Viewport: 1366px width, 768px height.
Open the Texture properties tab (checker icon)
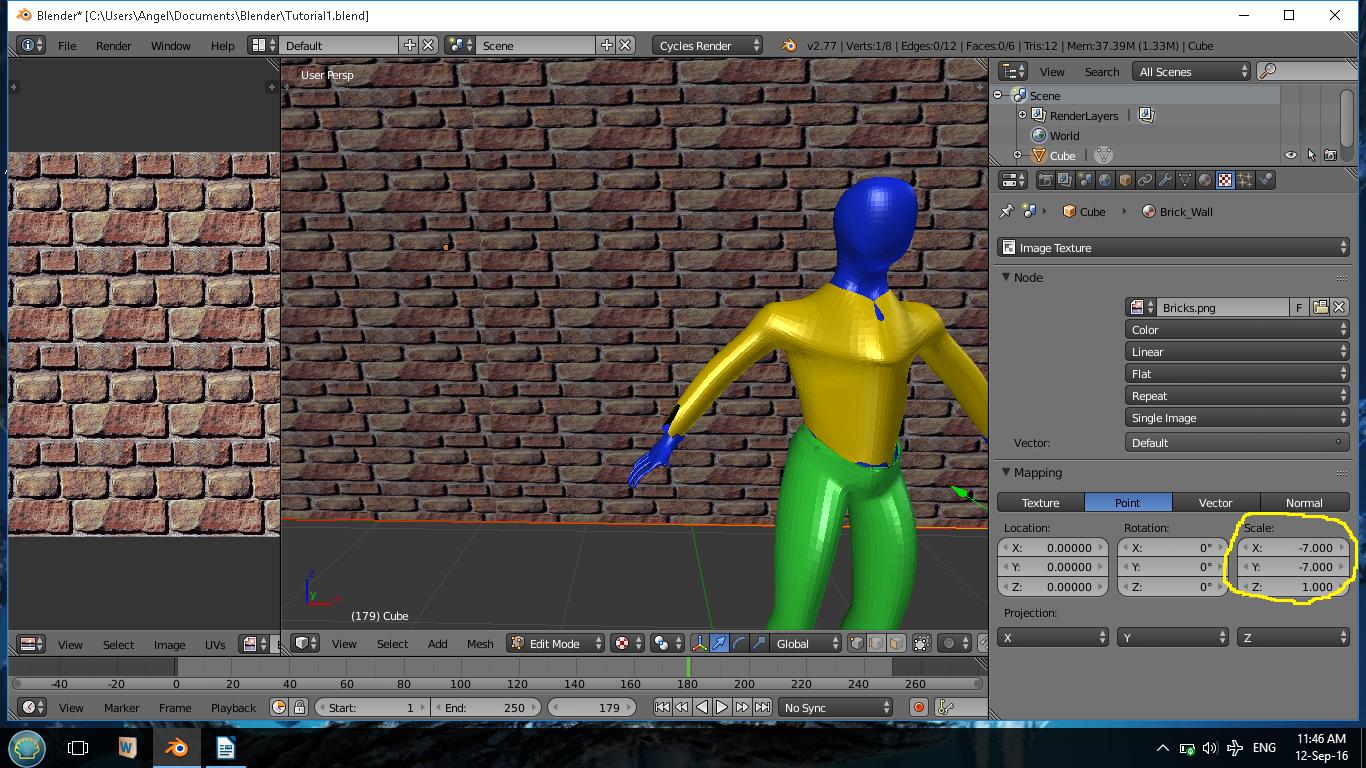[1225, 180]
